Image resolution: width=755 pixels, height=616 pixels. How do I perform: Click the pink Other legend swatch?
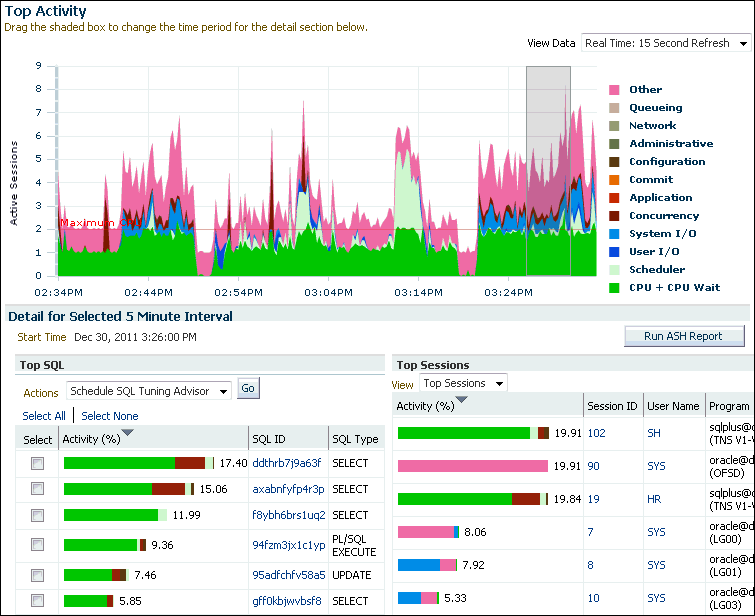point(614,90)
